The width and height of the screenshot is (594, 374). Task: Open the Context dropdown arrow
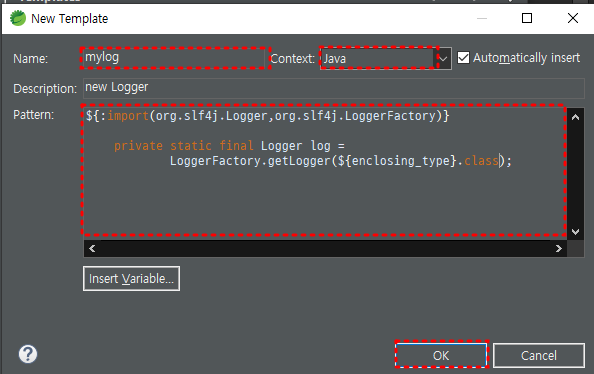point(443,59)
